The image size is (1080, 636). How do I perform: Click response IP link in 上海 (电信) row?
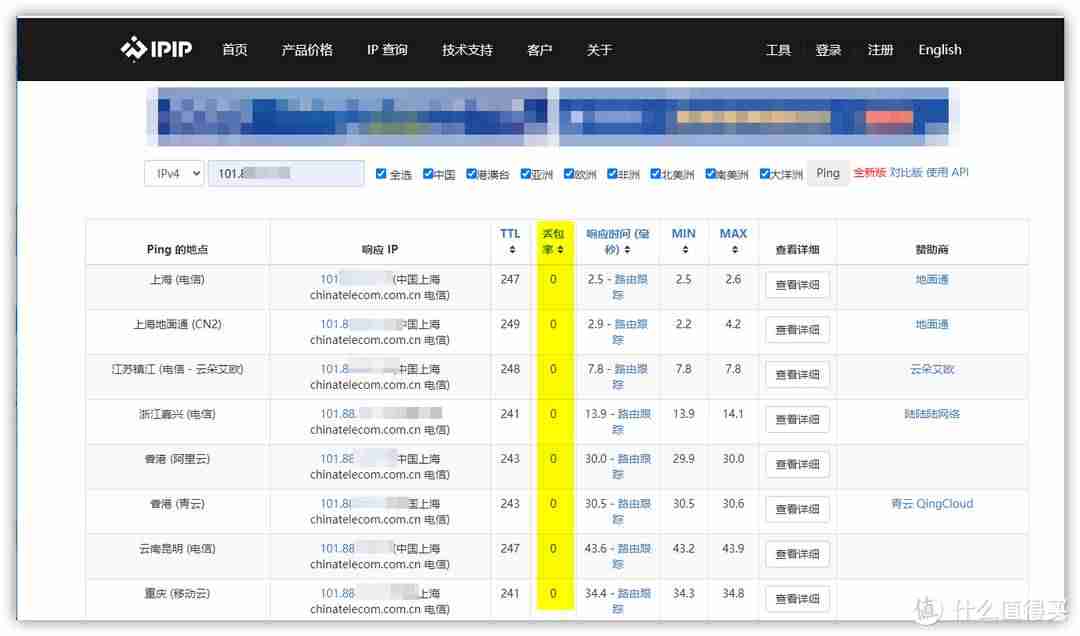355,279
